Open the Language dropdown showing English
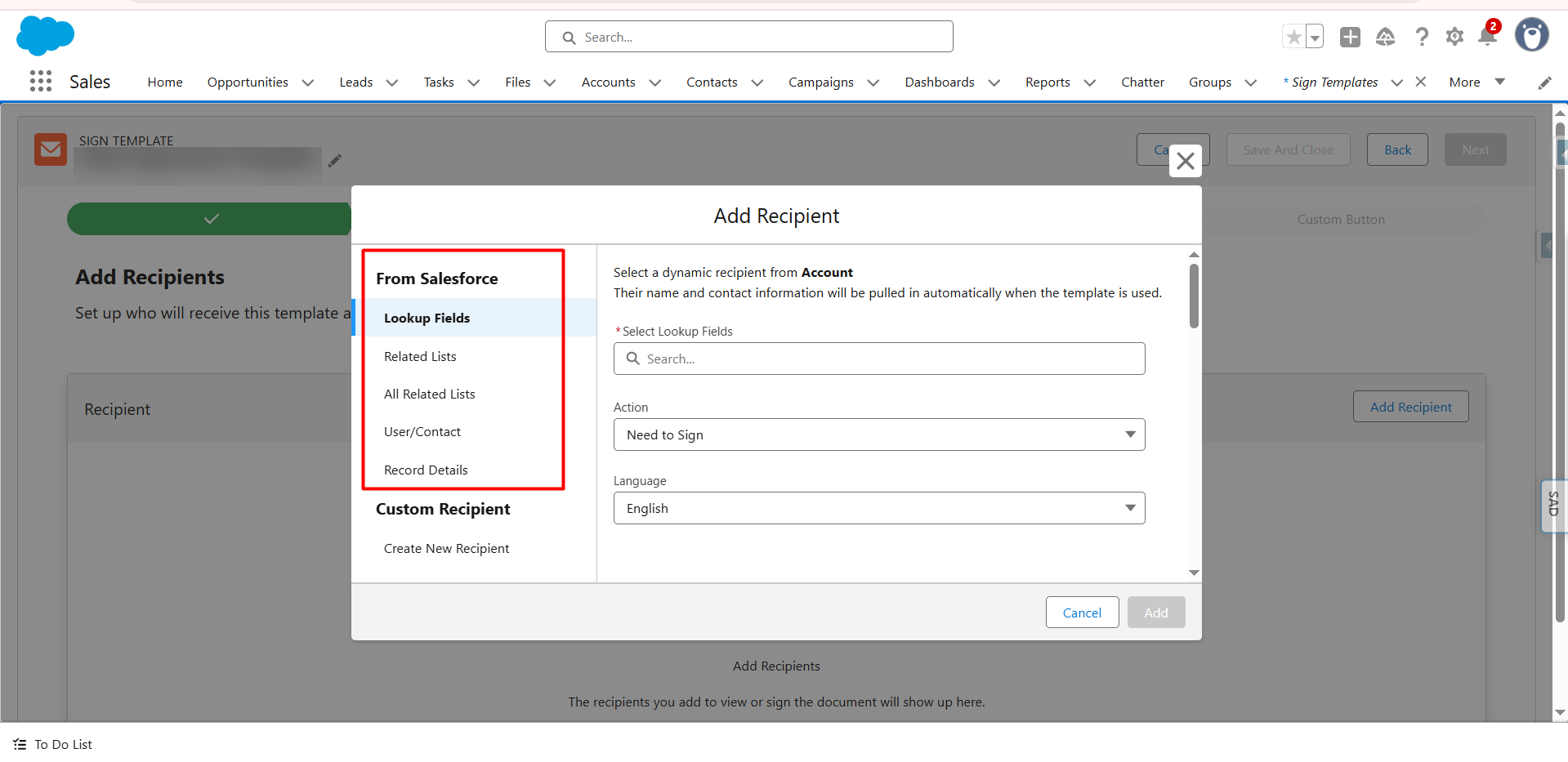 (878, 508)
